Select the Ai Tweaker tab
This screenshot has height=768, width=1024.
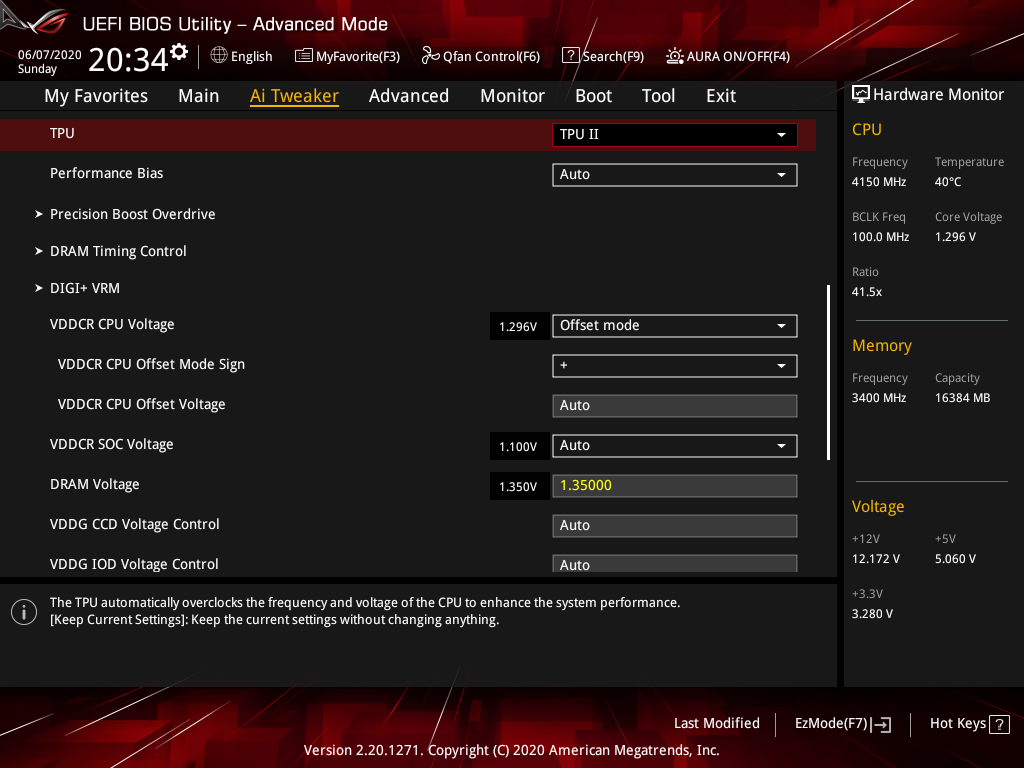tap(294, 96)
